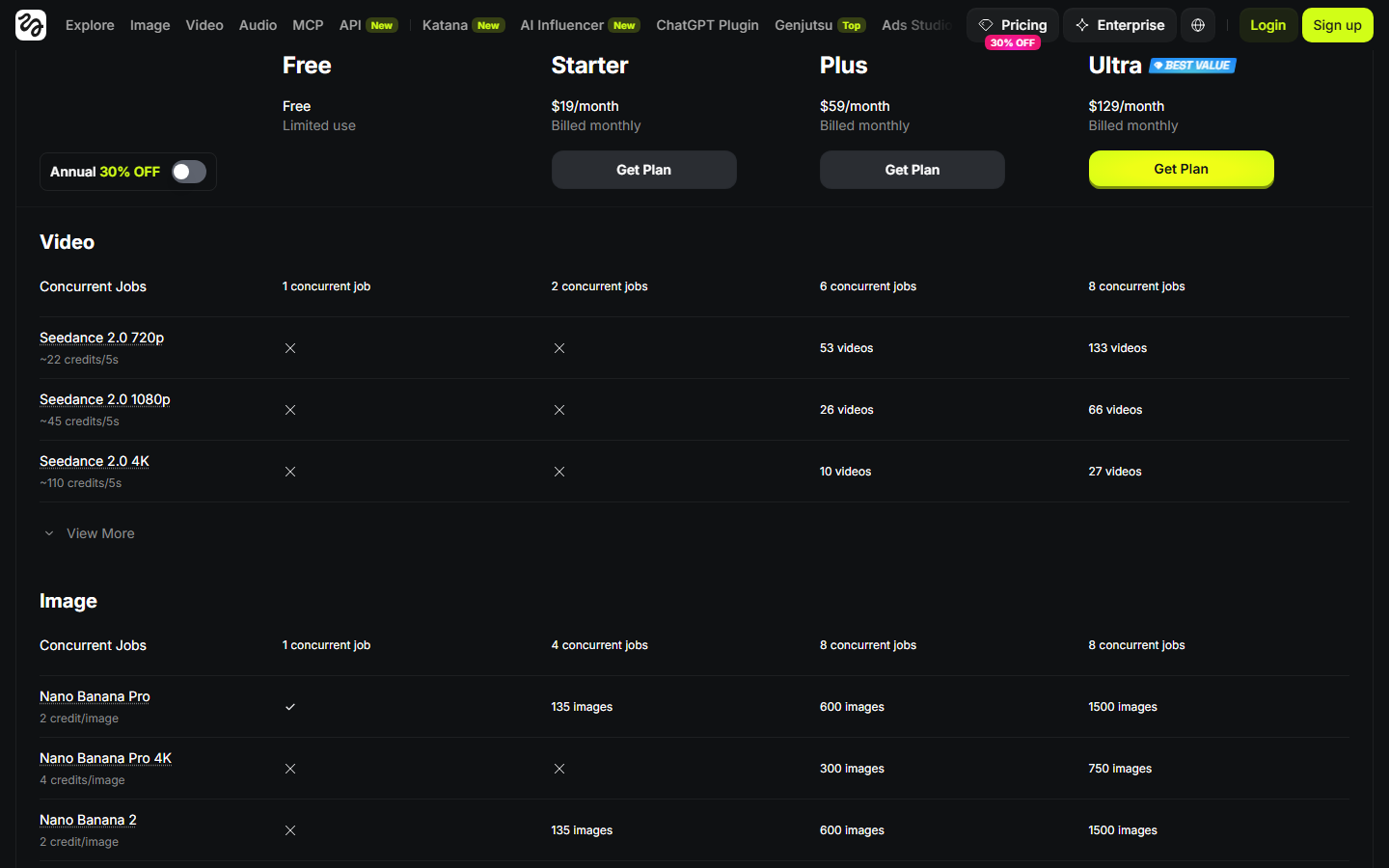1389x868 pixels.
Task: Click '53 videos' in Plus column
Action: (x=847, y=348)
